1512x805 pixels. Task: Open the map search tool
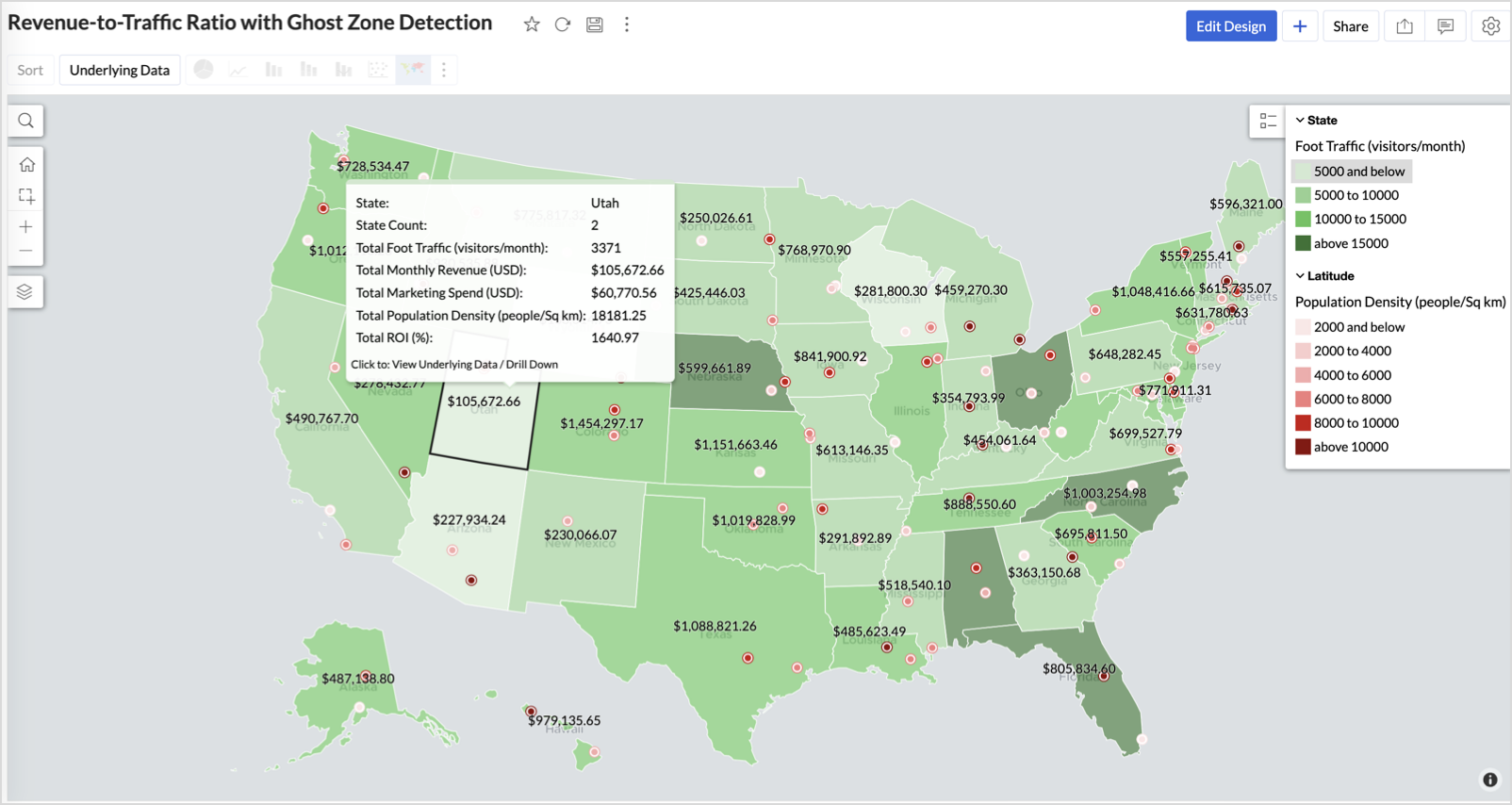(x=26, y=121)
